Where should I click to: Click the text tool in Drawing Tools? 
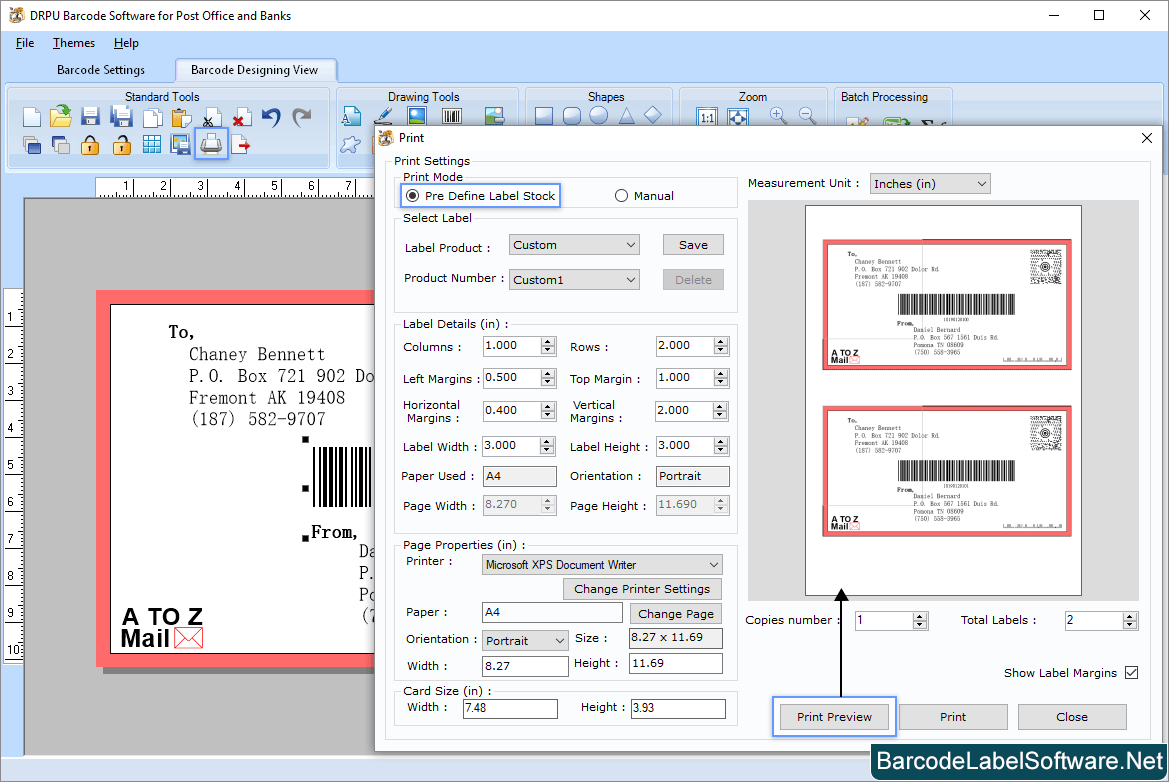point(350,116)
